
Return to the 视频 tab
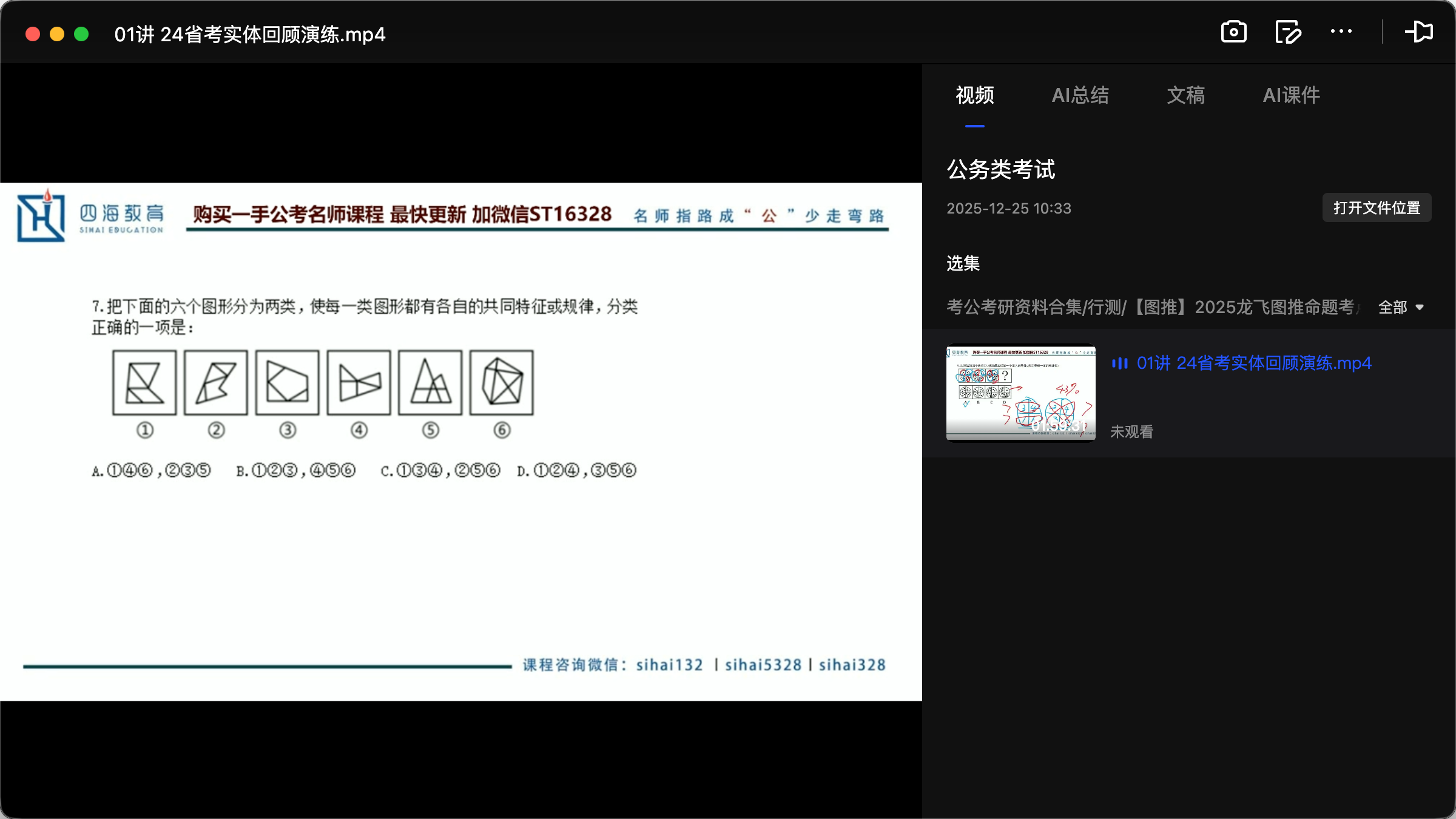(x=974, y=95)
